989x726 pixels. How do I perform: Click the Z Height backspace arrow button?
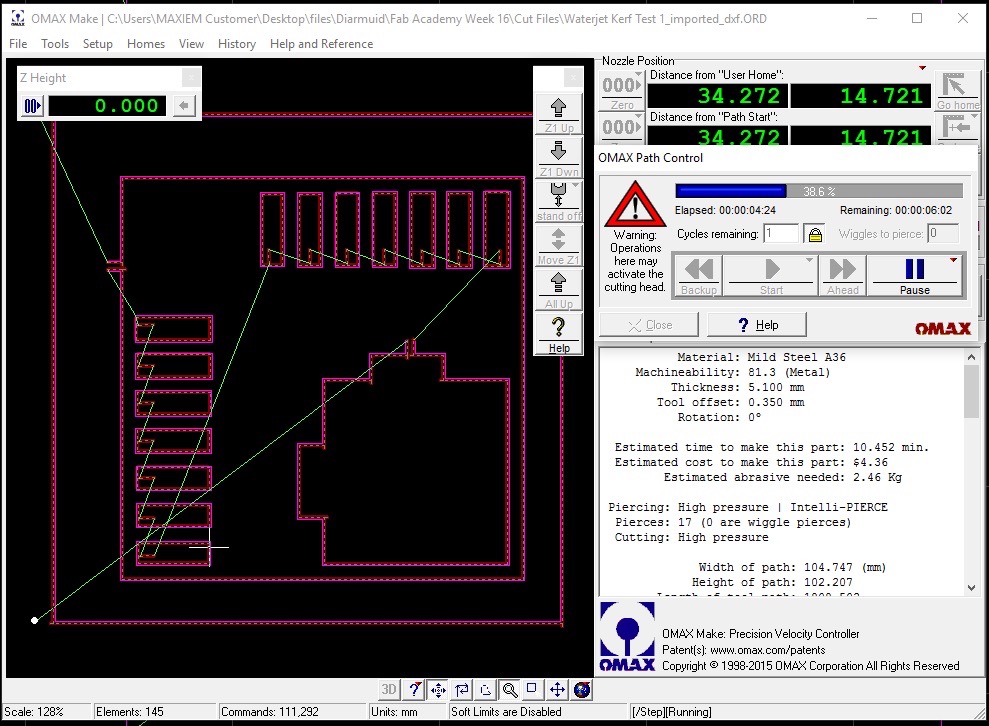point(184,105)
